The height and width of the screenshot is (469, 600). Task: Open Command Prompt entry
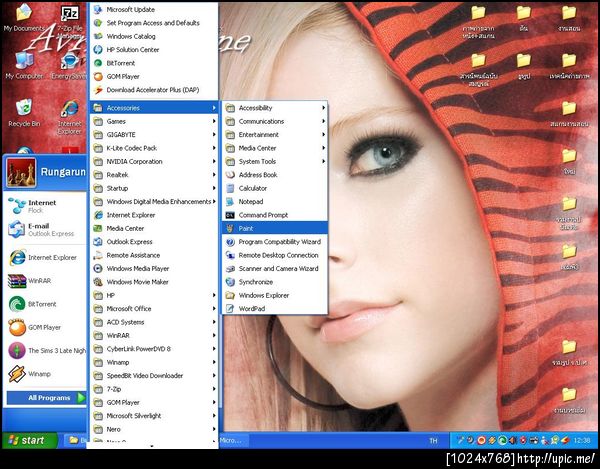point(275,215)
